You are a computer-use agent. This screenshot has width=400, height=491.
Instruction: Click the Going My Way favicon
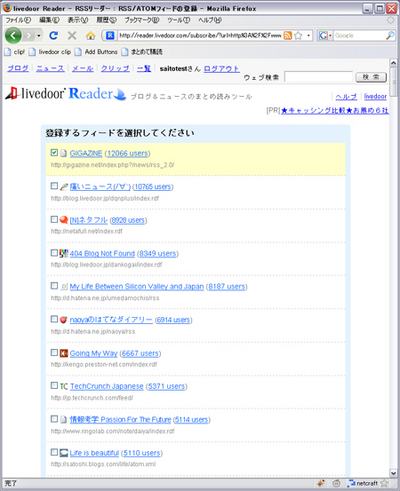click(x=64, y=353)
